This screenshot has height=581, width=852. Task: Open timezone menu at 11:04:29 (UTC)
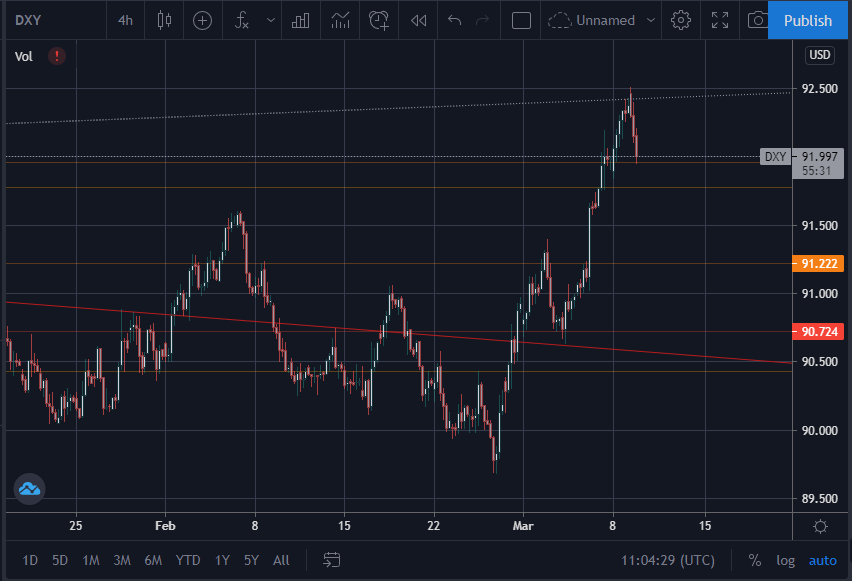coord(668,560)
